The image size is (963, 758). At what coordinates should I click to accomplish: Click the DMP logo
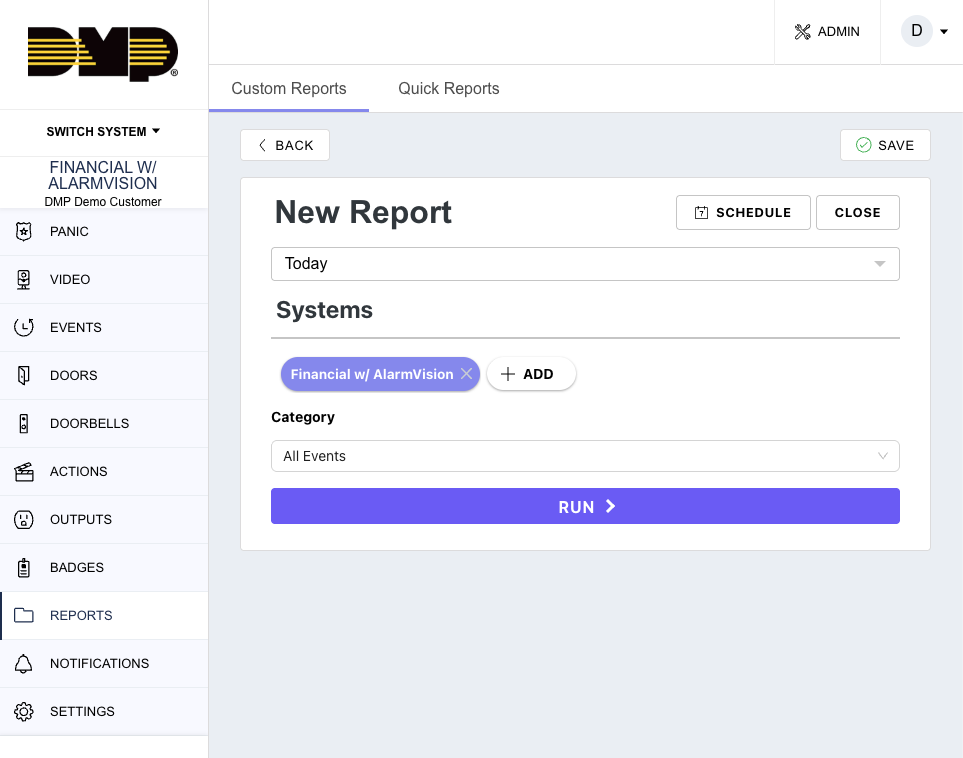click(103, 53)
